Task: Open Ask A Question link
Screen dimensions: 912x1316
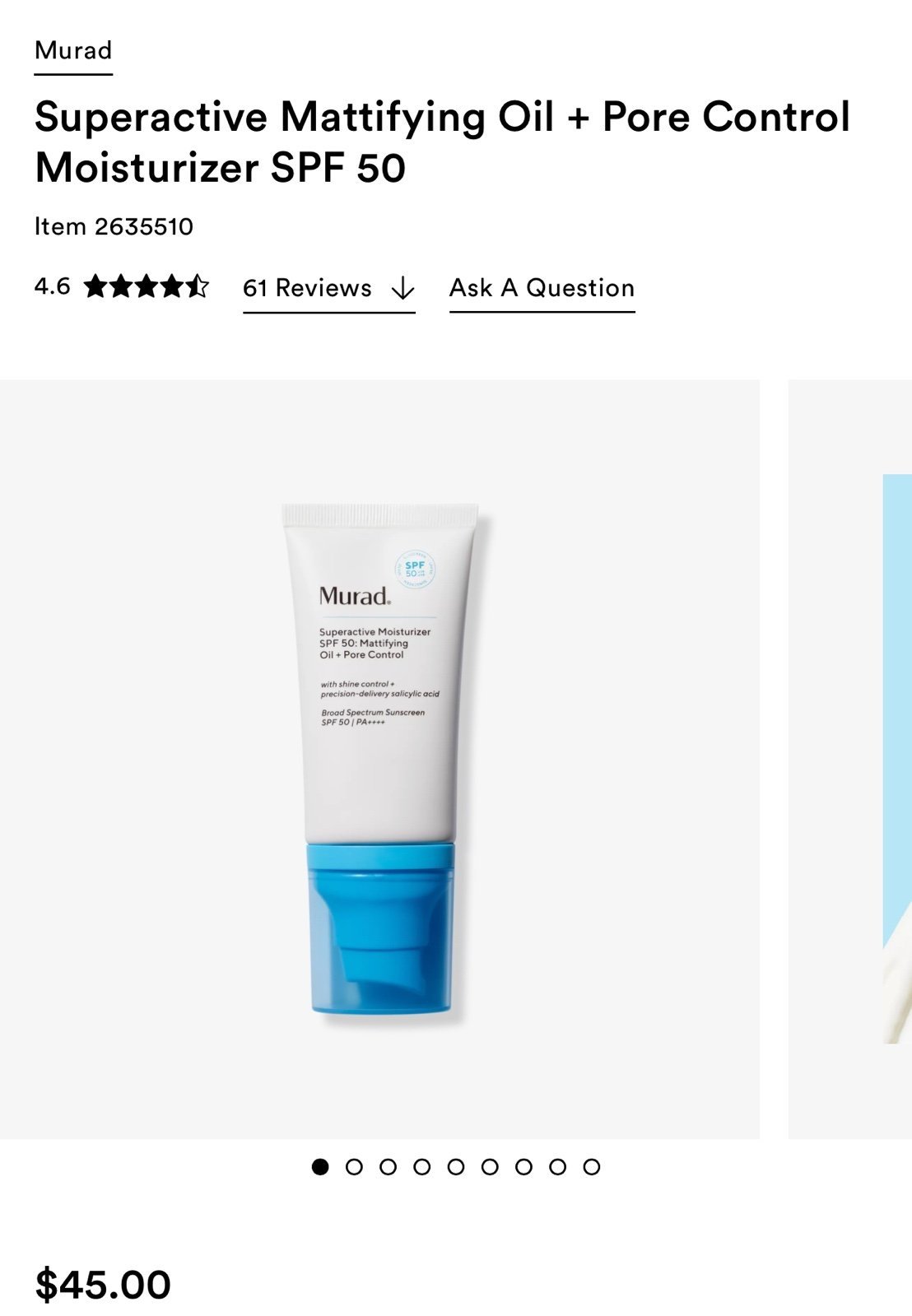Action: click(542, 288)
